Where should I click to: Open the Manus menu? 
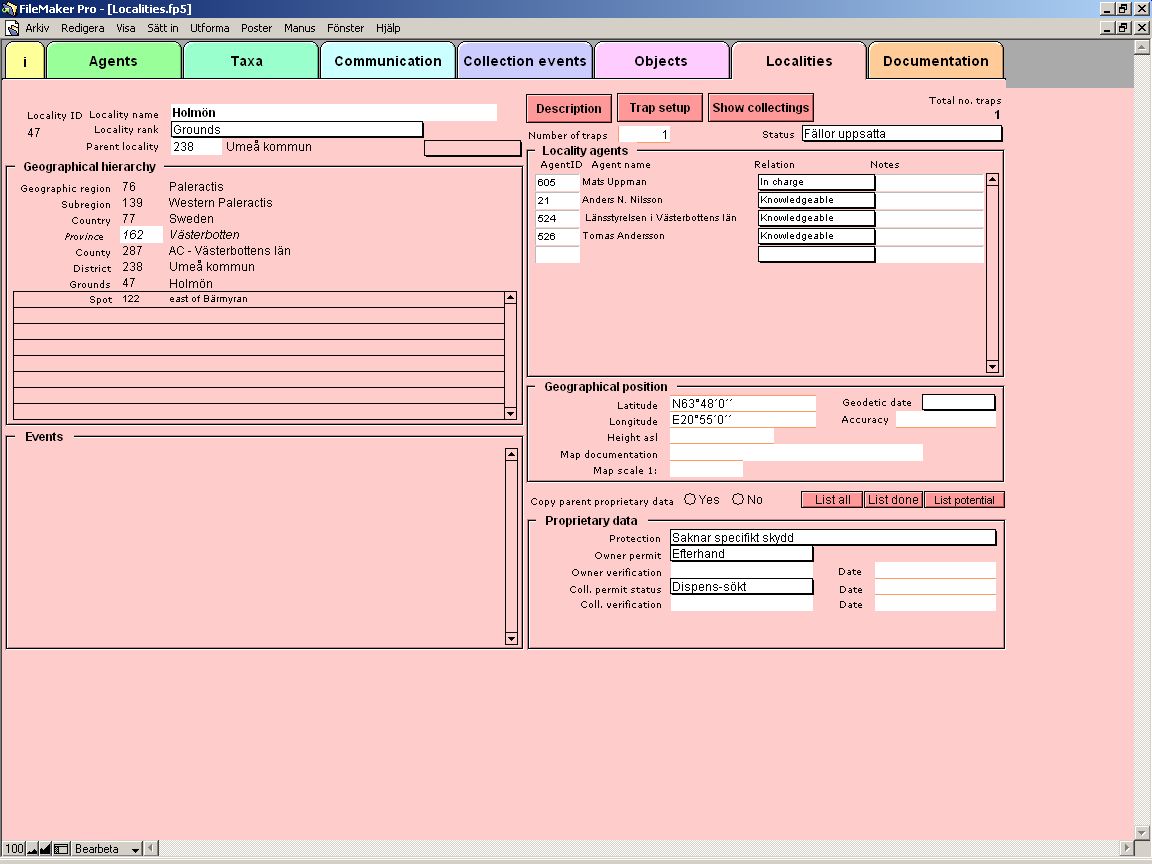tap(299, 28)
